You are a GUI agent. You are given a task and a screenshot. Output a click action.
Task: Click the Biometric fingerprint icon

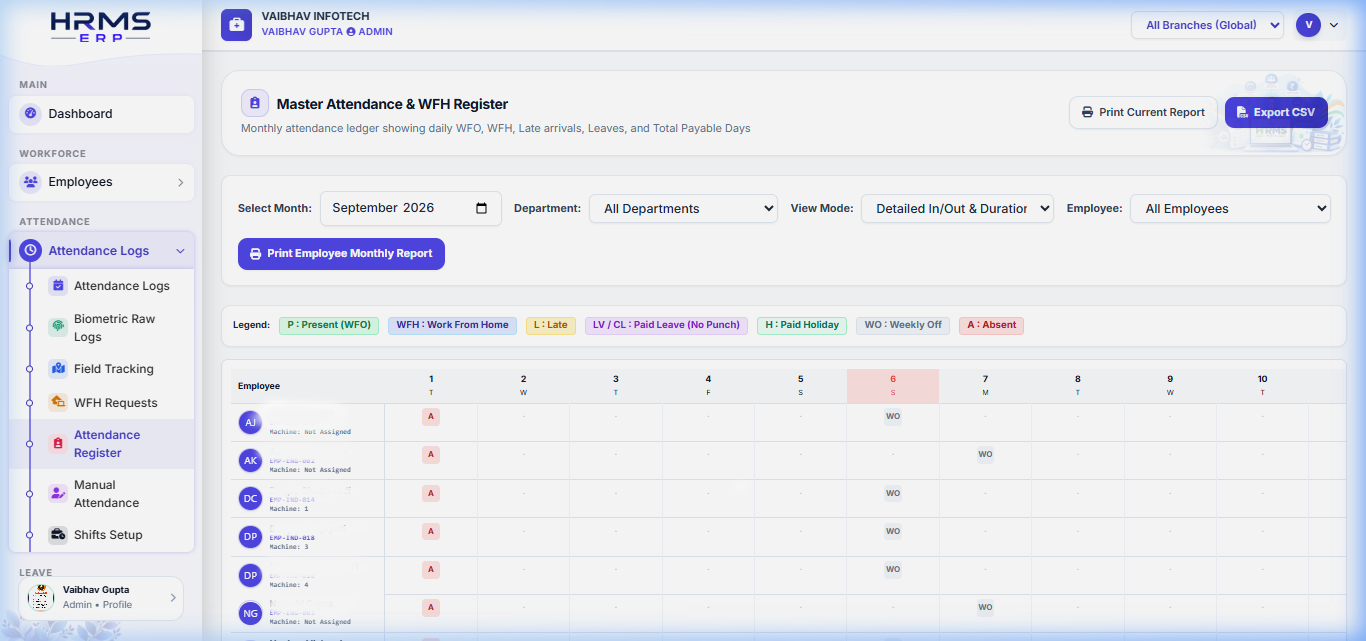pos(58,327)
